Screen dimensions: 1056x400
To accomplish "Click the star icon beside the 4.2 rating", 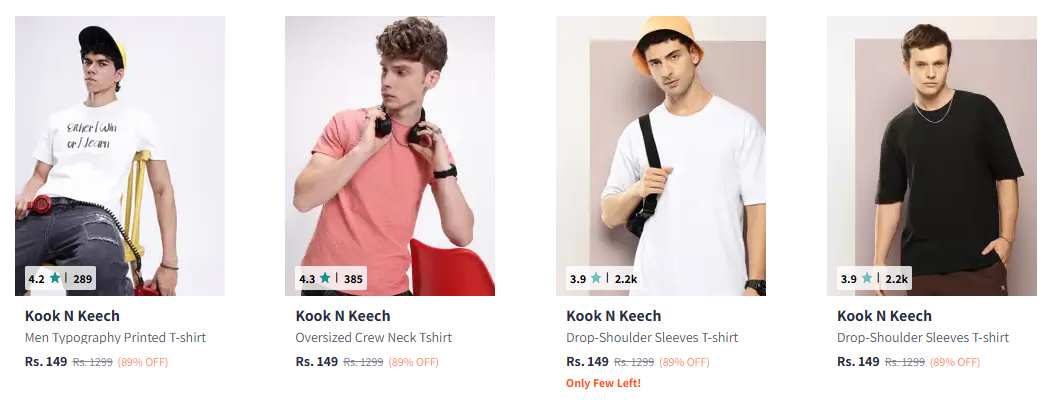I will [x=55, y=279].
